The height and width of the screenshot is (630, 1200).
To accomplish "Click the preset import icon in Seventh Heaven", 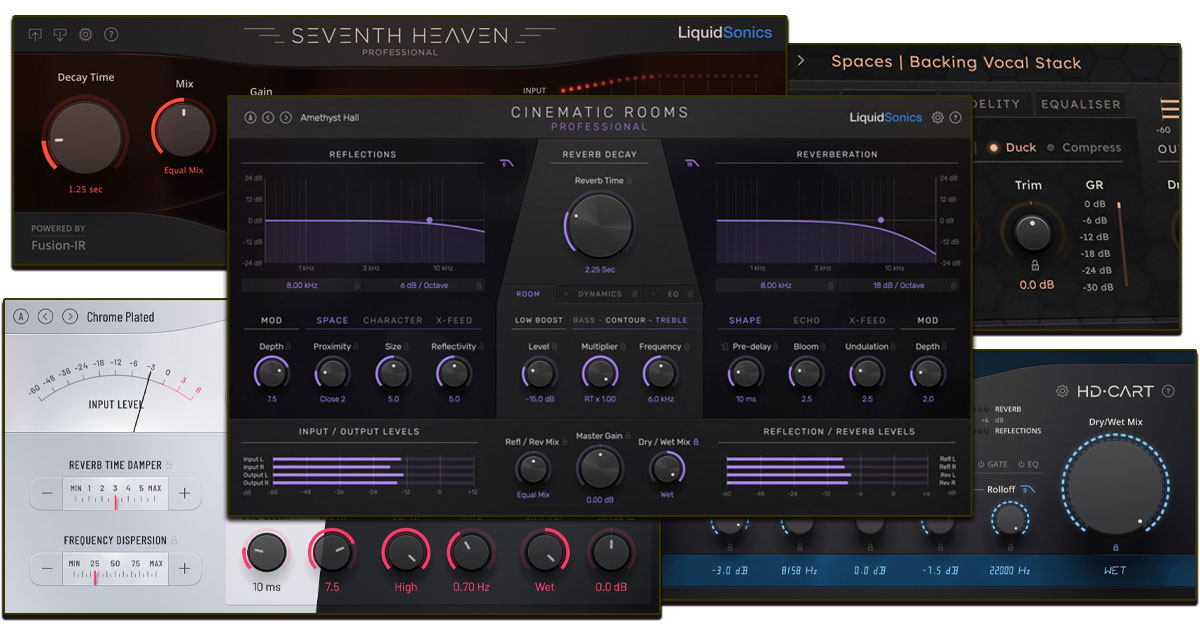I will point(60,35).
